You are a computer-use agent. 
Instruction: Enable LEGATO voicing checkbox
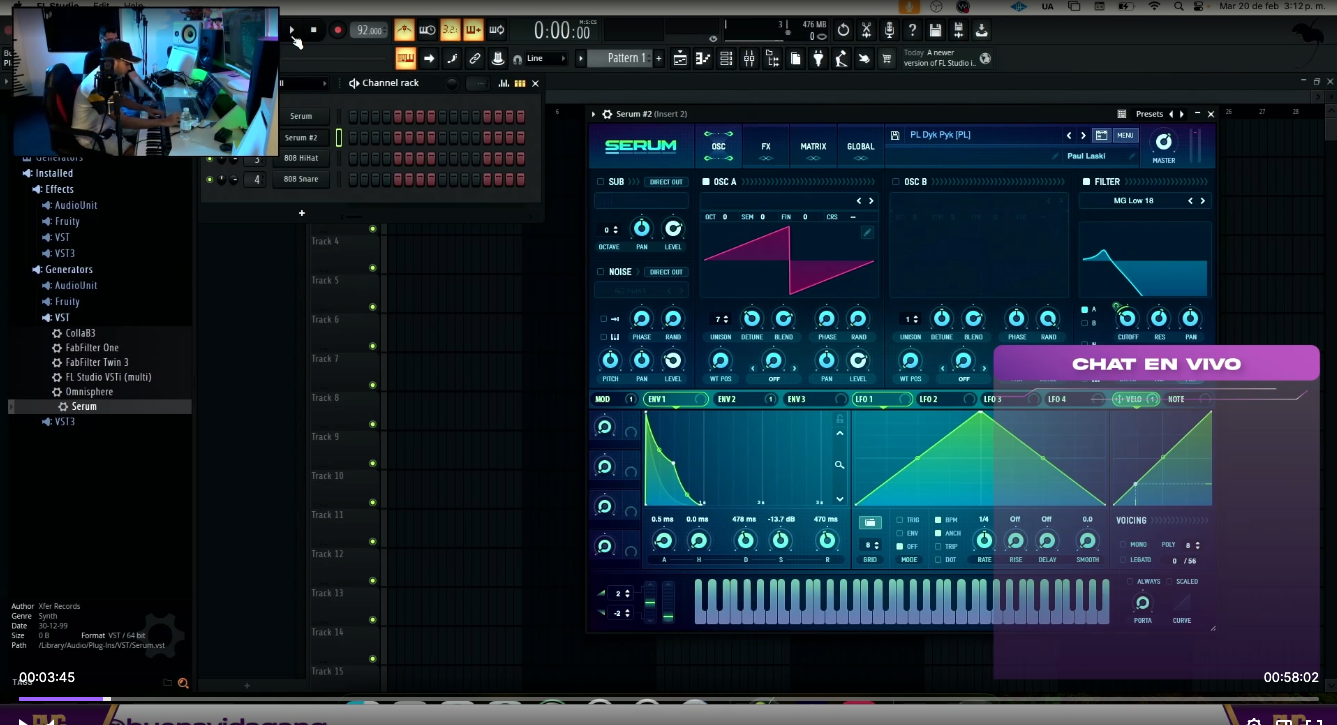click(1123, 560)
